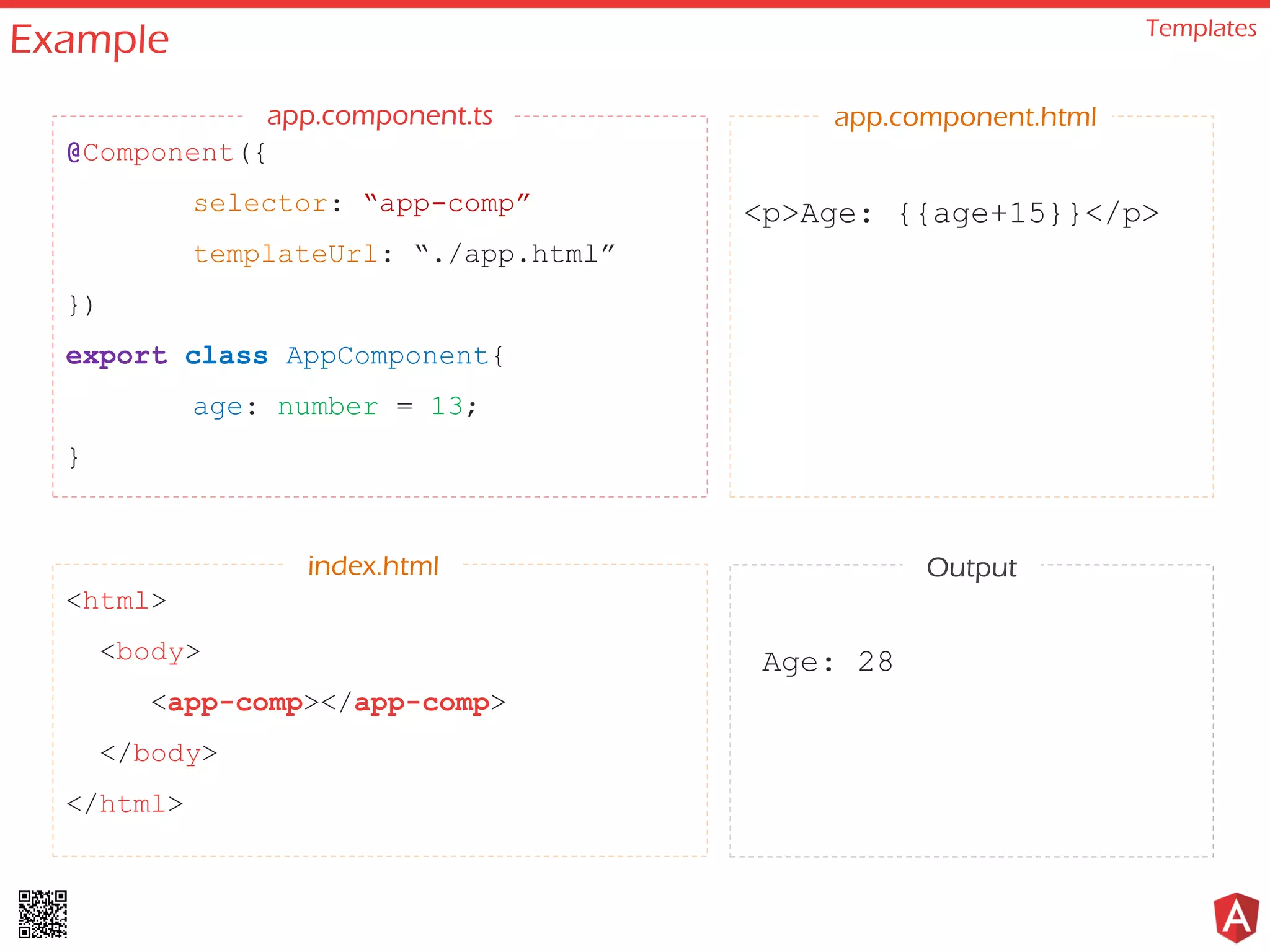Click the Output panel heading

[x=971, y=567]
